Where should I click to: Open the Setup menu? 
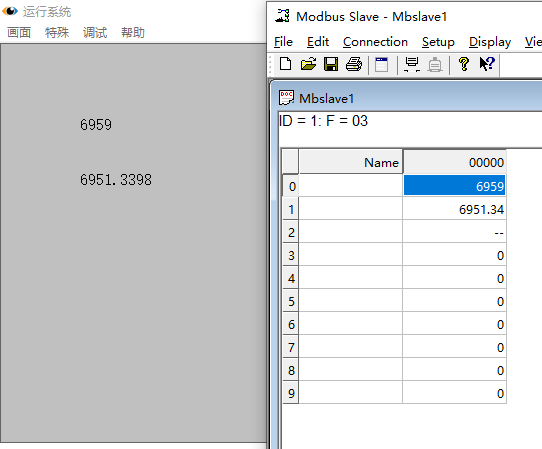[x=438, y=42]
